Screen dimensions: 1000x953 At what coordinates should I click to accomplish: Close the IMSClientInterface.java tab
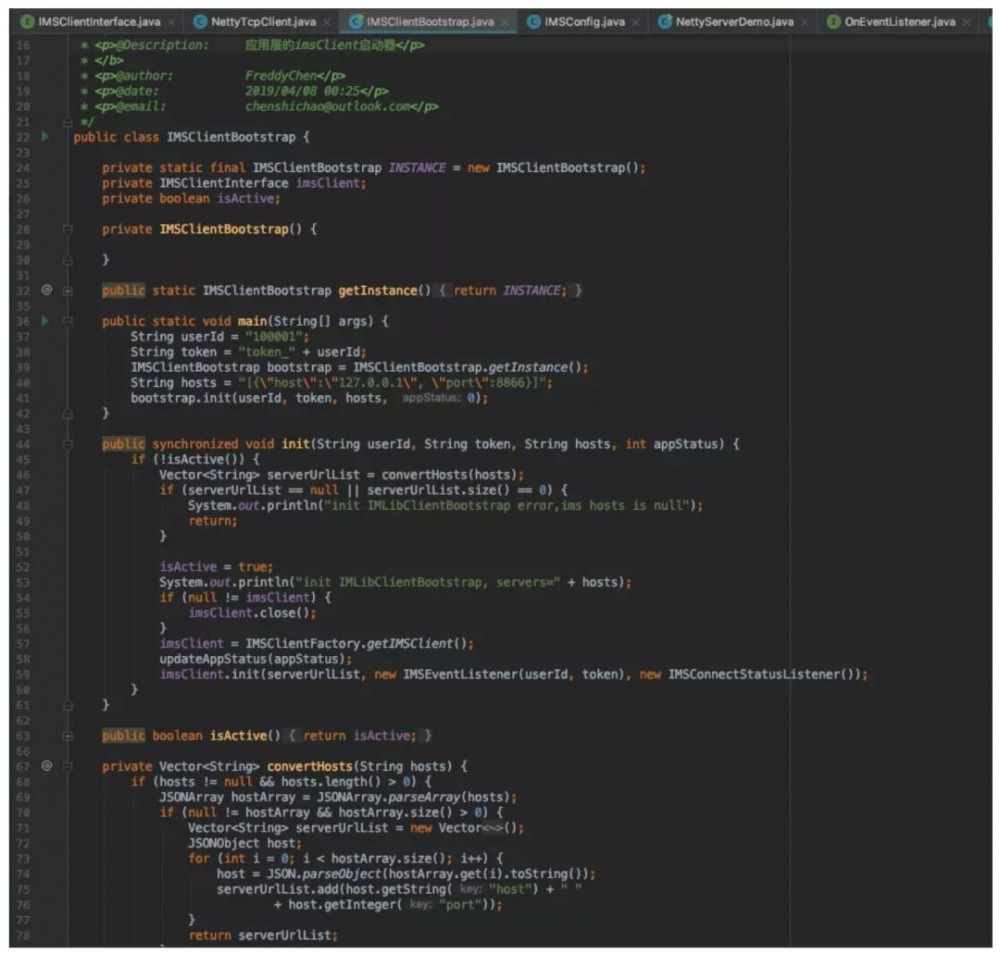[171, 22]
